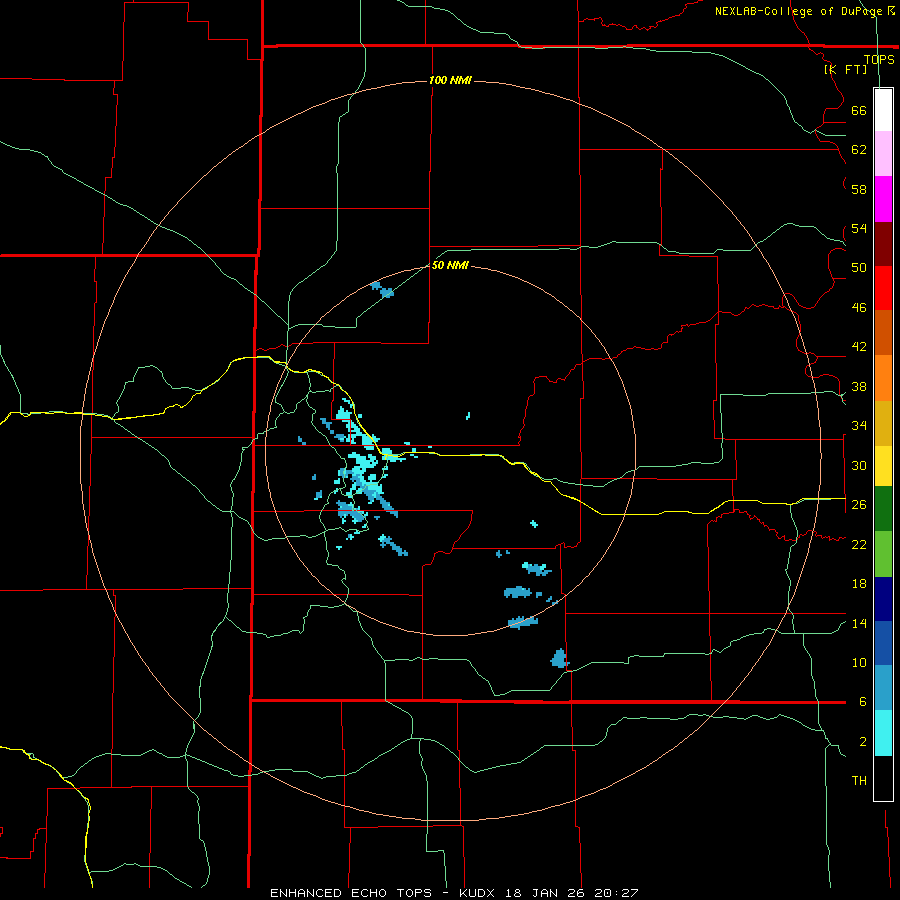Screen dimensions: 900x900
Task: Click the light blue 10-14 kft swatch
Action: point(883,688)
